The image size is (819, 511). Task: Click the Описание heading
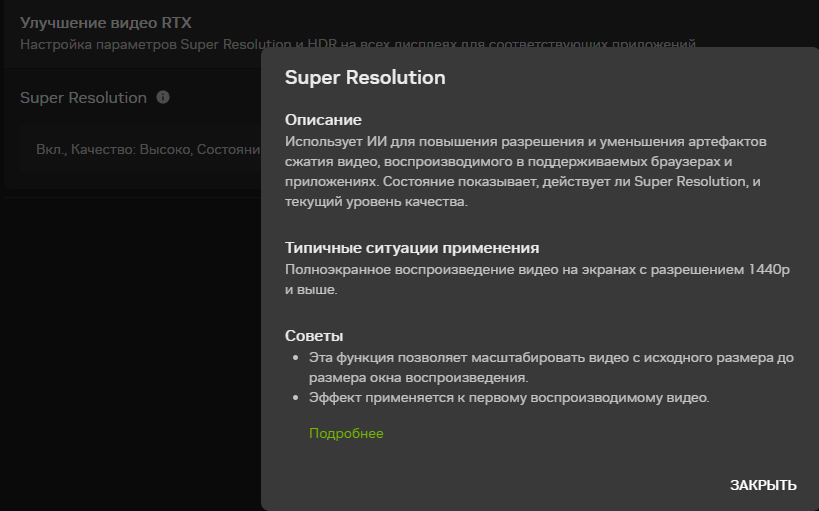[x=323, y=120]
